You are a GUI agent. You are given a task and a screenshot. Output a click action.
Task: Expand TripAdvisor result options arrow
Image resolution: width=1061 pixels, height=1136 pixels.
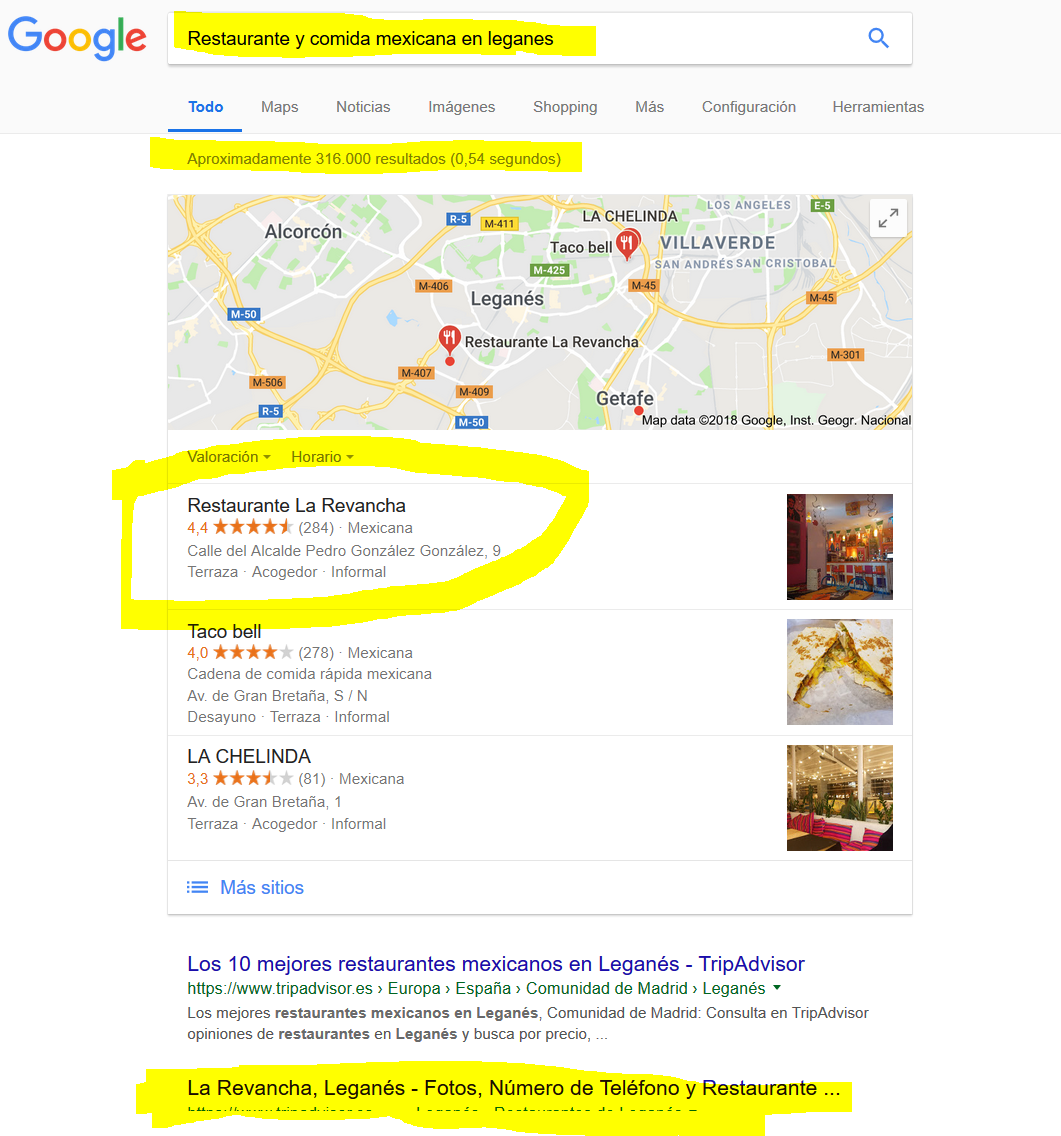point(778,987)
